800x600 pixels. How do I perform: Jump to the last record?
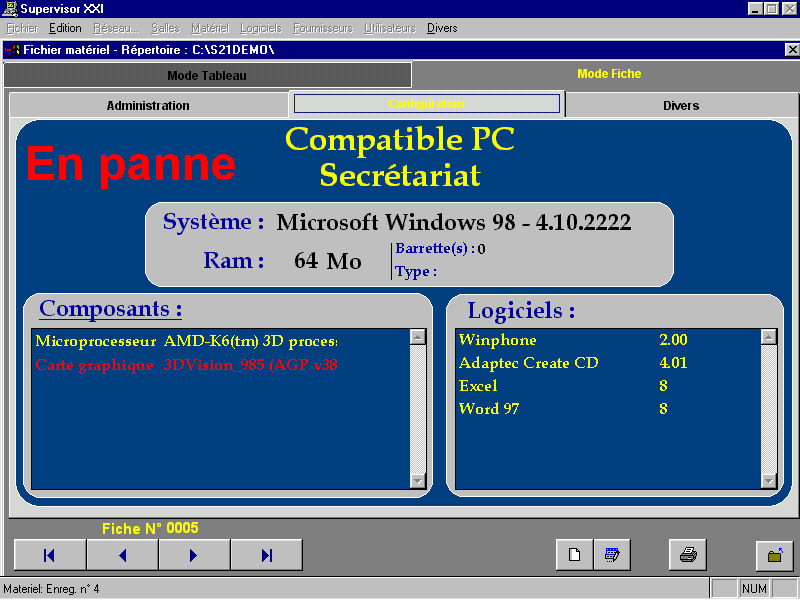pos(267,555)
